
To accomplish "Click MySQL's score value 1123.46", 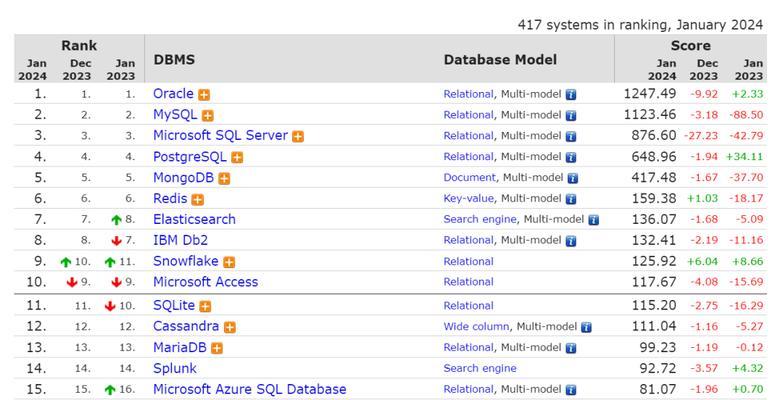I will click(650, 115).
